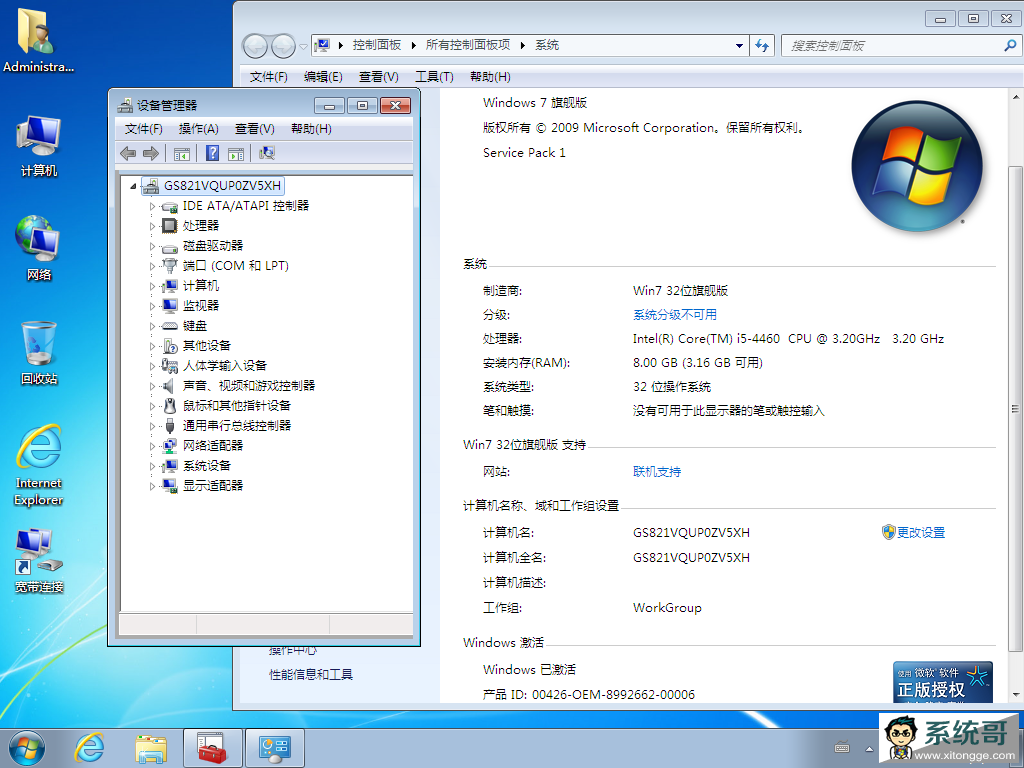The height and width of the screenshot is (768, 1024).
Task: Expand the 人体学输入设备 tree node
Action: [153, 366]
